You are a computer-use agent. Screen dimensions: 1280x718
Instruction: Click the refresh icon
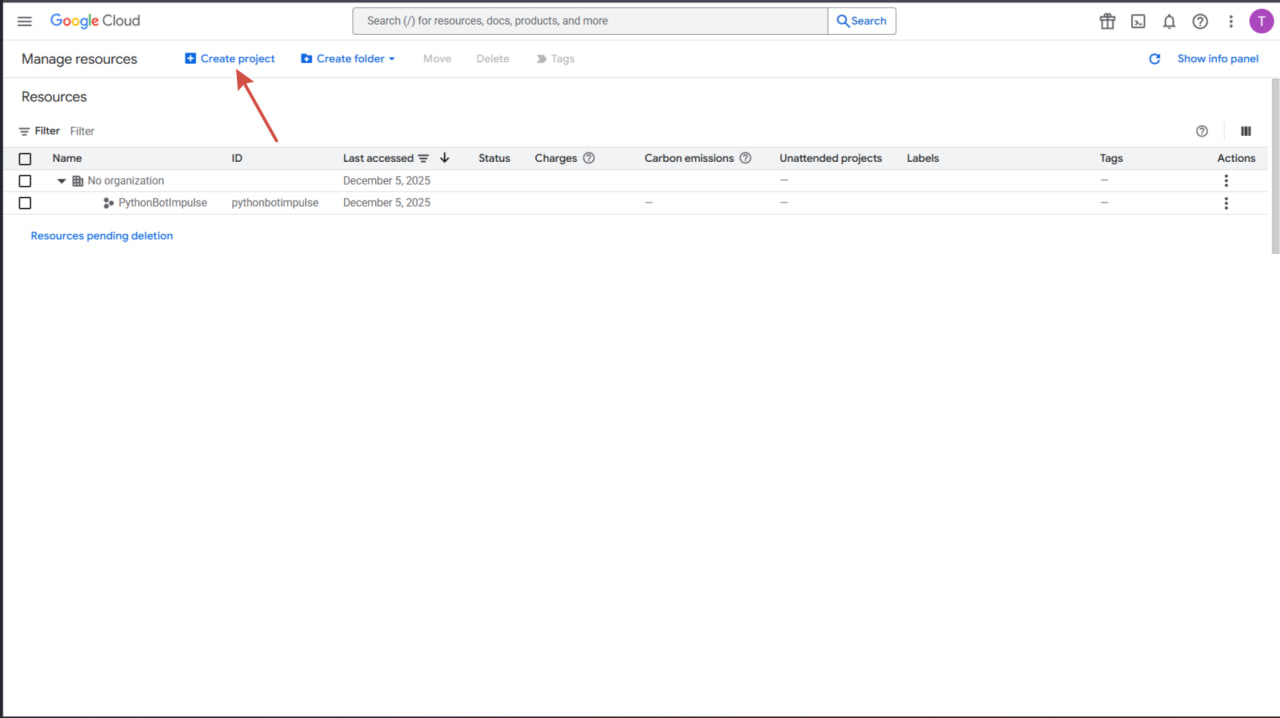[x=1154, y=59]
